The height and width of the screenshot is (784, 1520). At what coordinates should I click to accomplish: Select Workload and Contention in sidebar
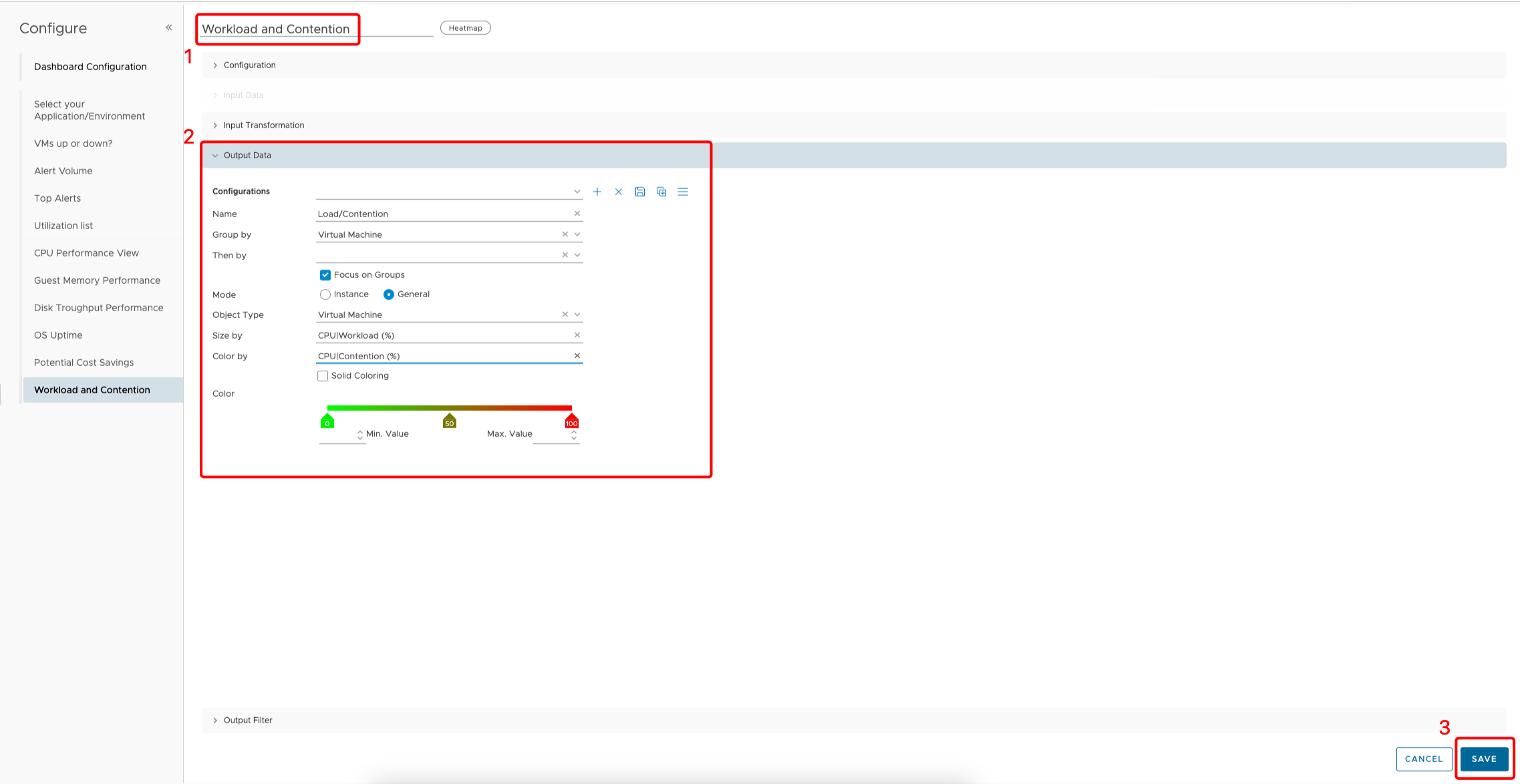point(92,389)
